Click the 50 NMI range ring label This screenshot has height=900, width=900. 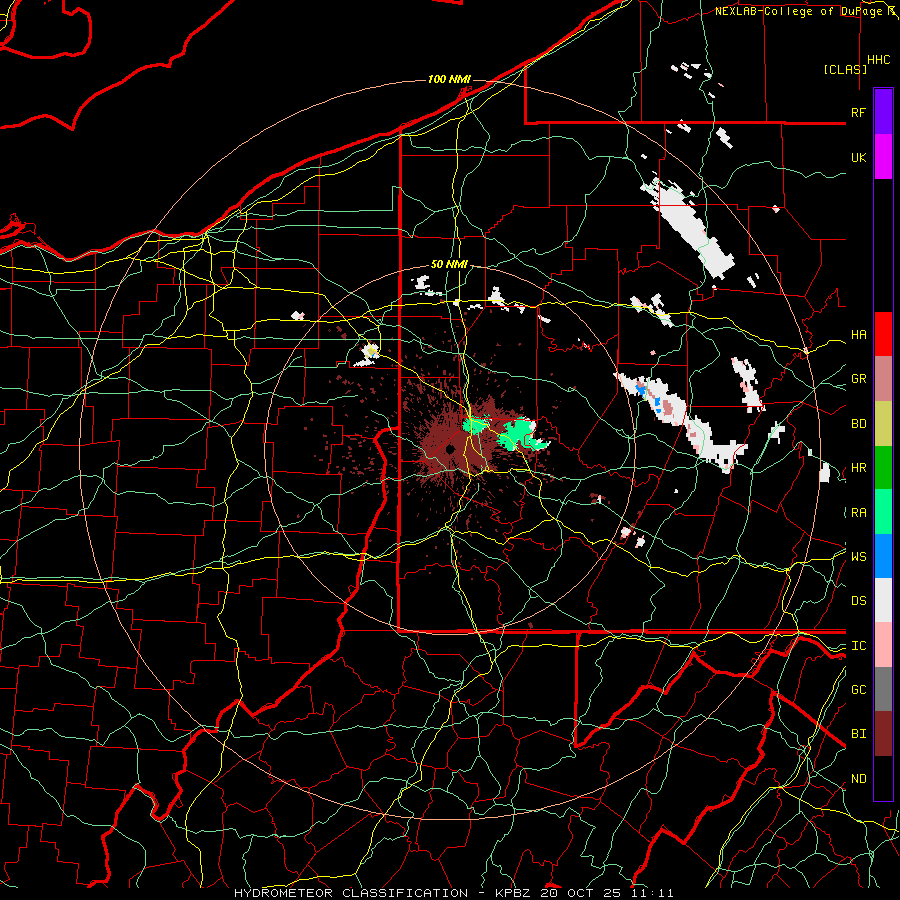(449, 265)
